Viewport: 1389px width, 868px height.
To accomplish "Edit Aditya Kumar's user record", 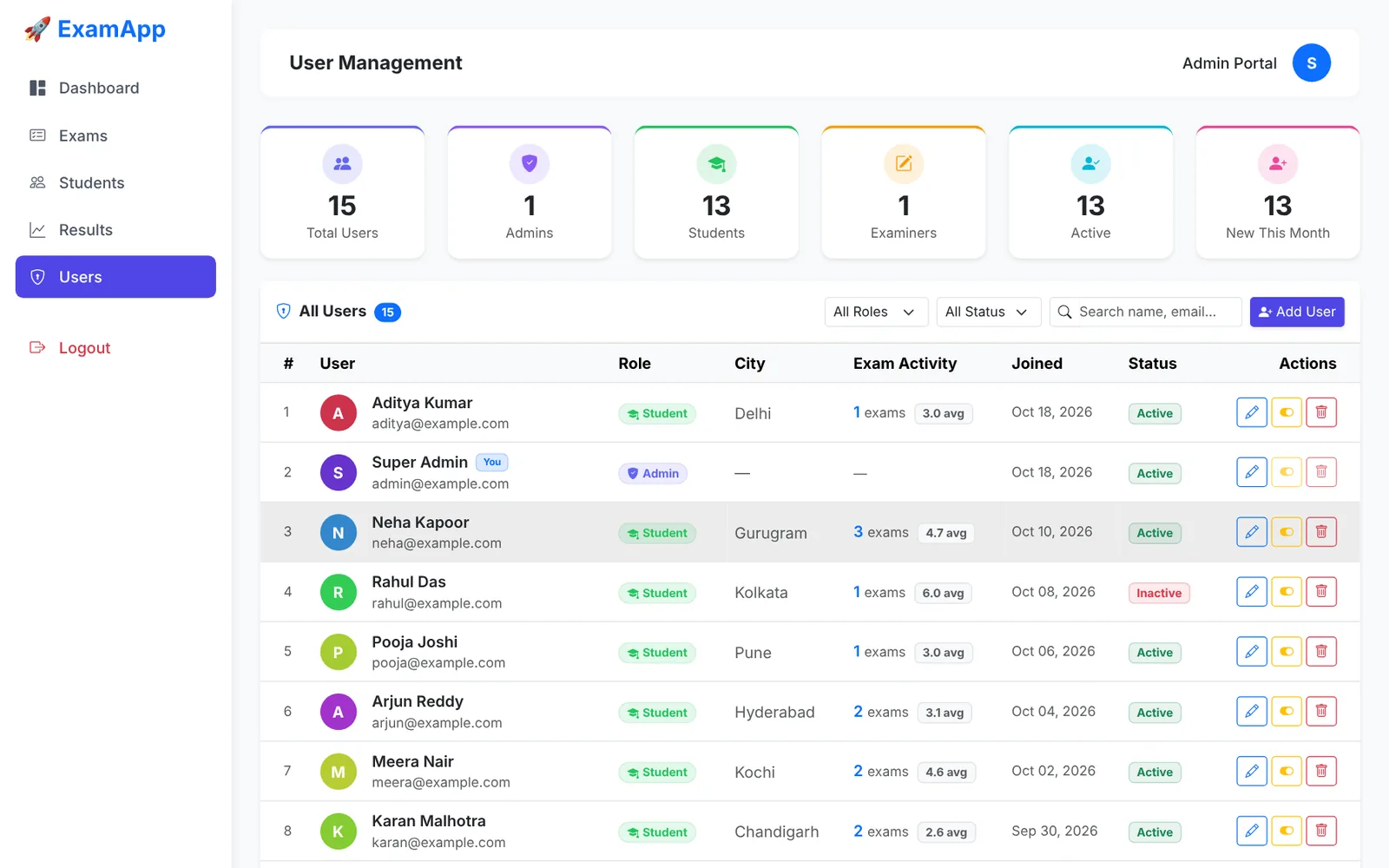I will pyautogui.click(x=1252, y=412).
